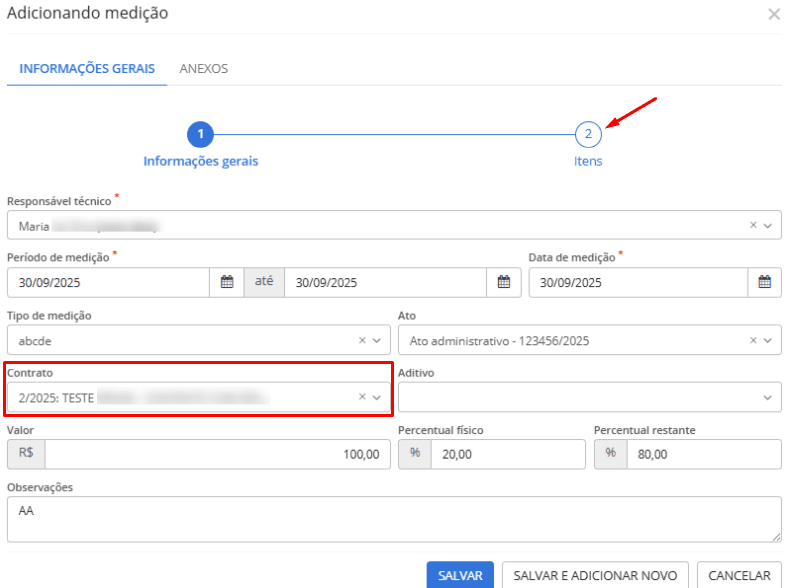Click the Valor input field
789x588 pixels.
click(x=216, y=454)
